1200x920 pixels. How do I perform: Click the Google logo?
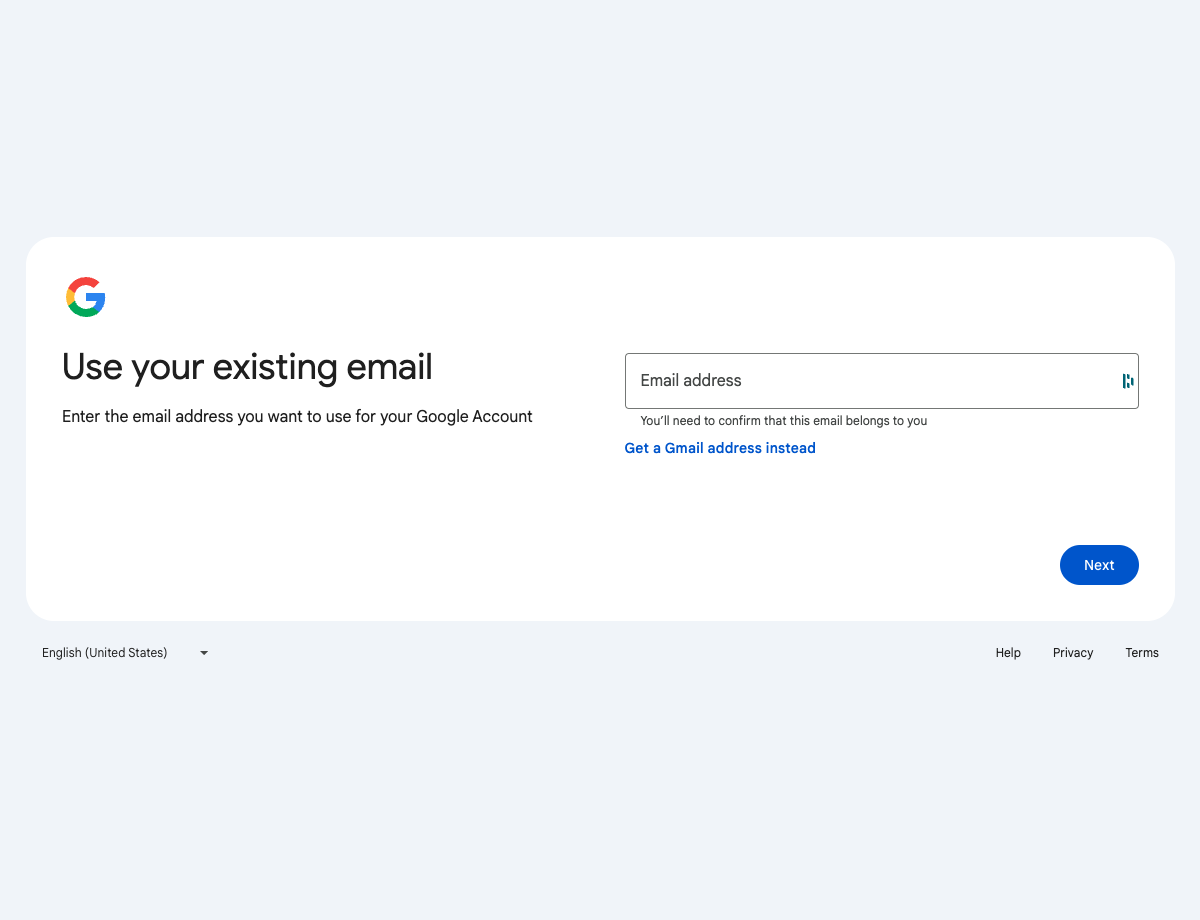(86, 297)
